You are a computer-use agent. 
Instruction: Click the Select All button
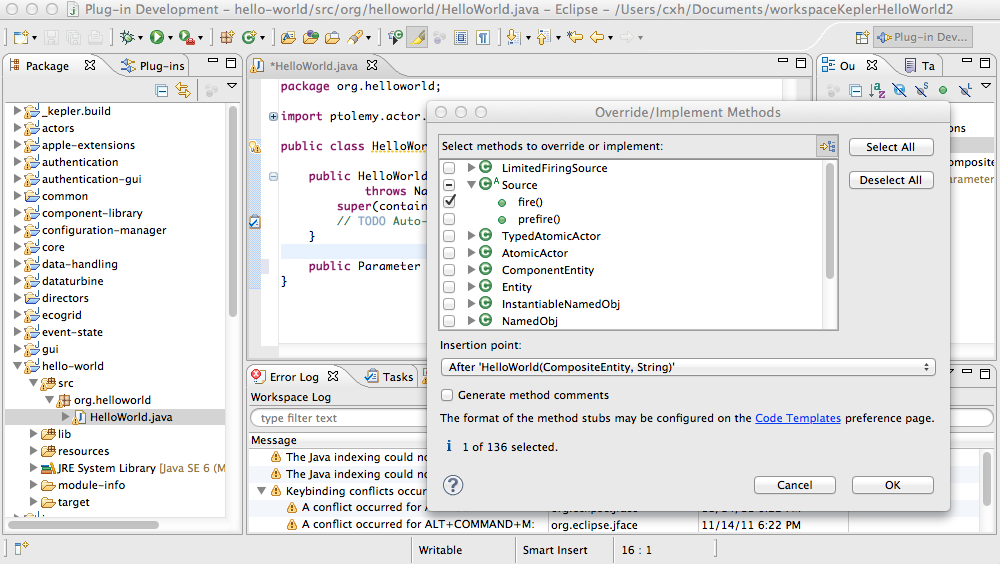891,147
